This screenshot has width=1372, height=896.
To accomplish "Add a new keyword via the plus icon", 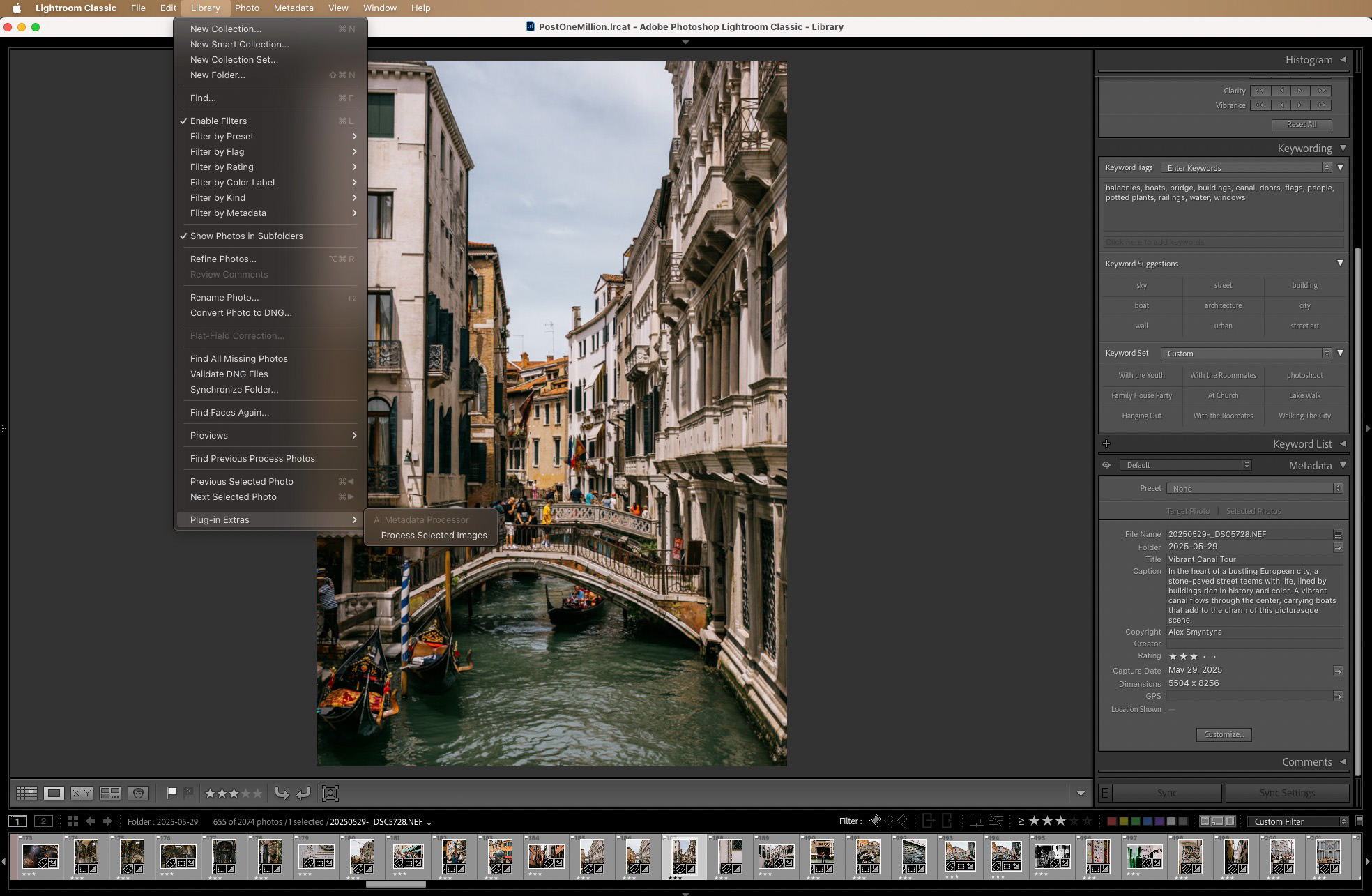I will [1108, 443].
